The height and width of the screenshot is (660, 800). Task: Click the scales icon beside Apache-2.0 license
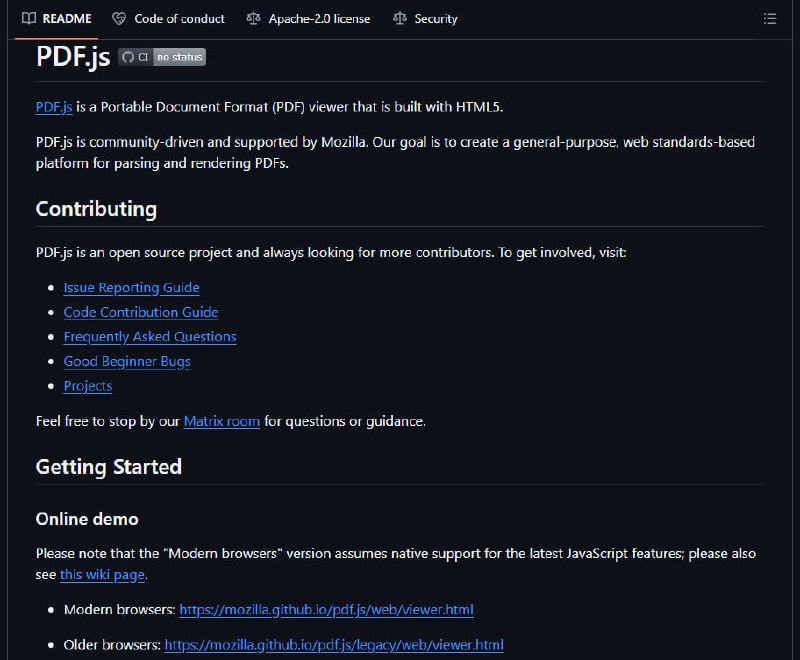coord(253,19)
